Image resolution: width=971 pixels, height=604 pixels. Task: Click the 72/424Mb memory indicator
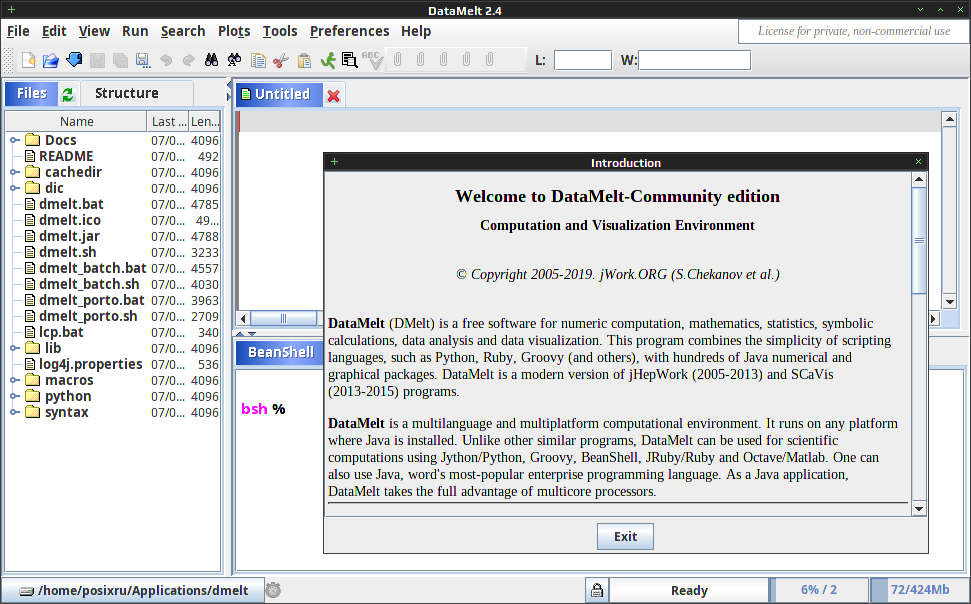pyautogui.click(x=919, y=590)
